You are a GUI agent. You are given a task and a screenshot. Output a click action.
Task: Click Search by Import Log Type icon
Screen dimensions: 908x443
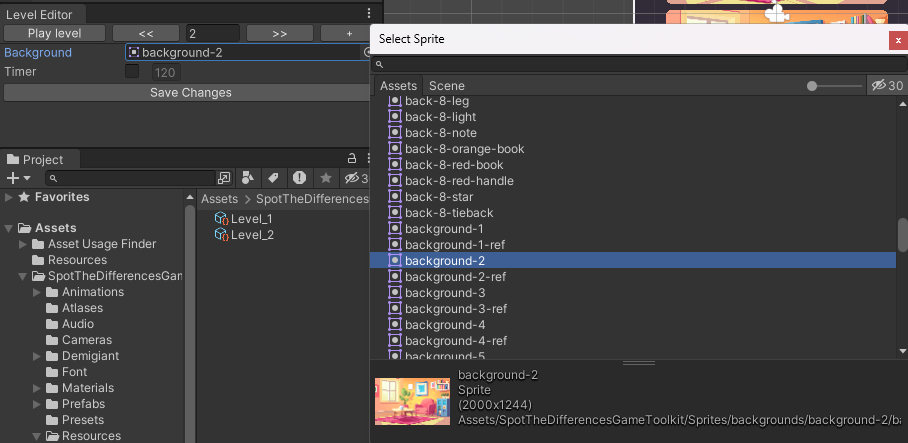point(299,178)
